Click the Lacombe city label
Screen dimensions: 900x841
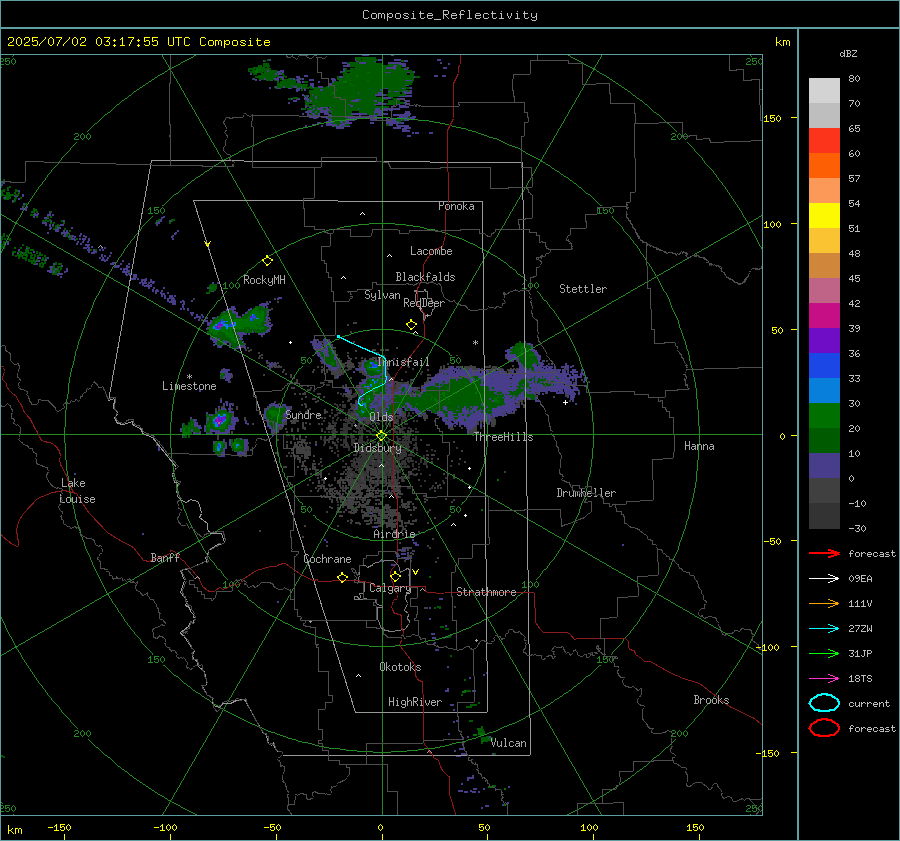click(x=431, y=251)
